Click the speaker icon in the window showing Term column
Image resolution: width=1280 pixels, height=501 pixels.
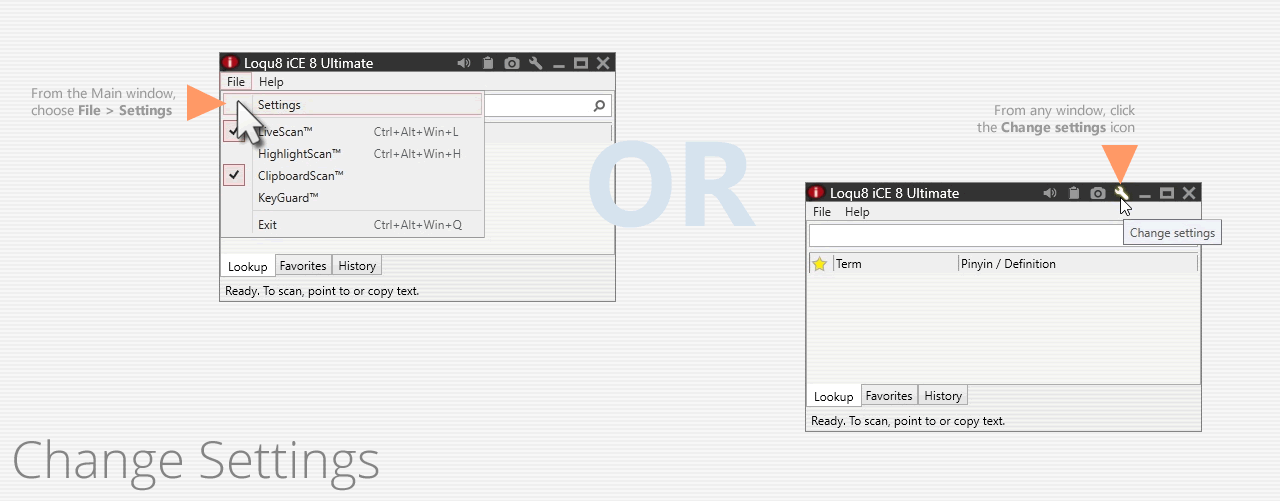click(x=1050, y=193)
